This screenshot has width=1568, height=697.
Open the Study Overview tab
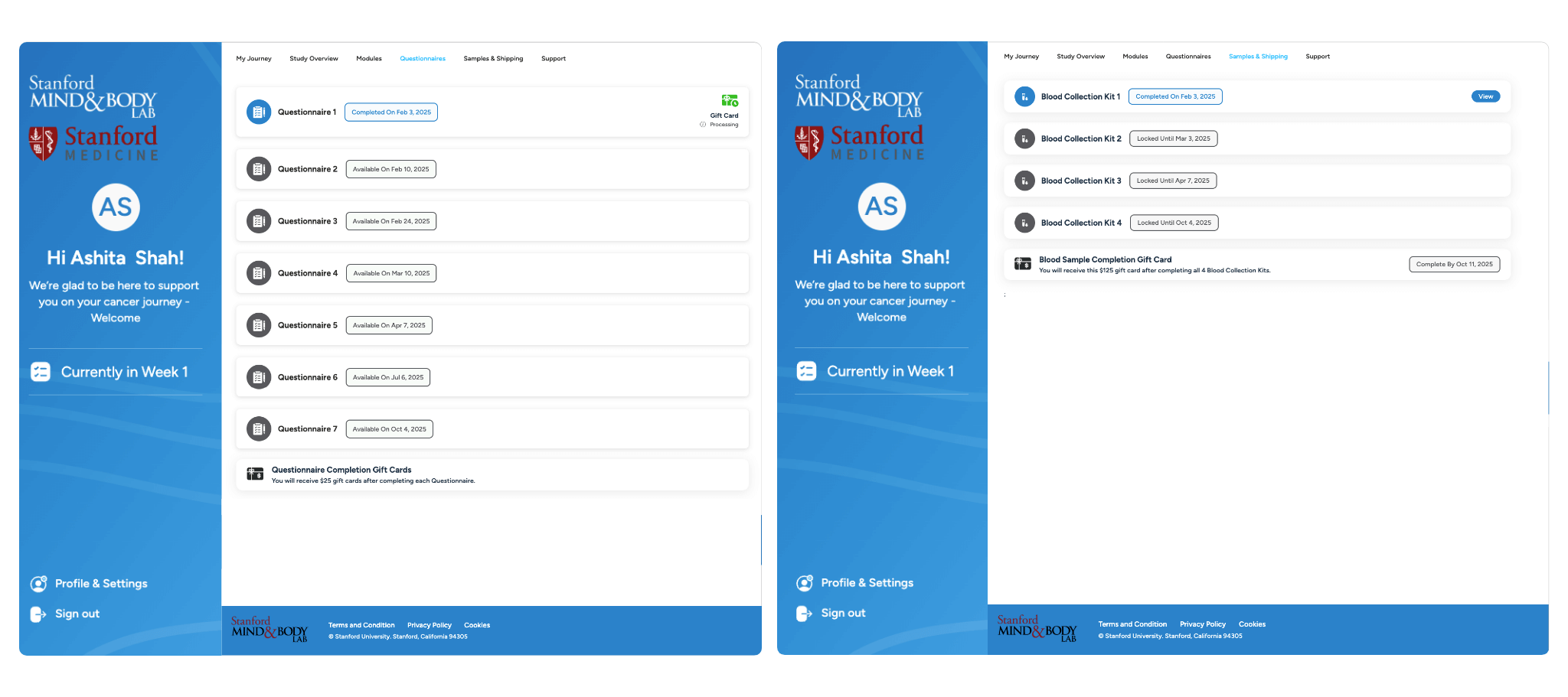[313, 58]
